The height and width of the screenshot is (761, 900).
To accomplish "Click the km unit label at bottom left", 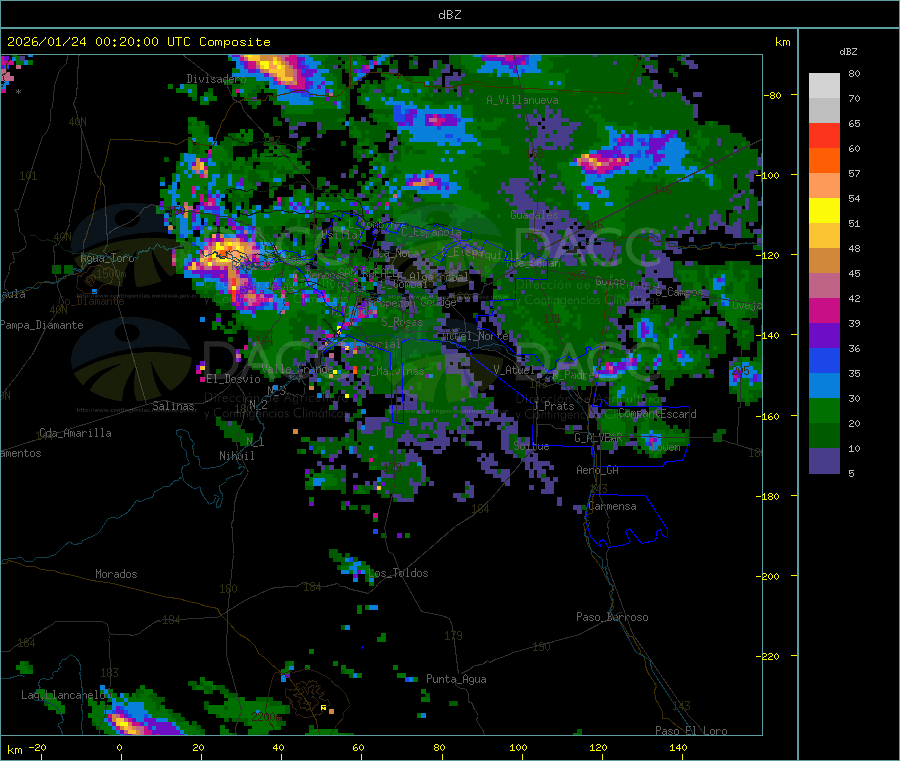I will tap(14, 750).
